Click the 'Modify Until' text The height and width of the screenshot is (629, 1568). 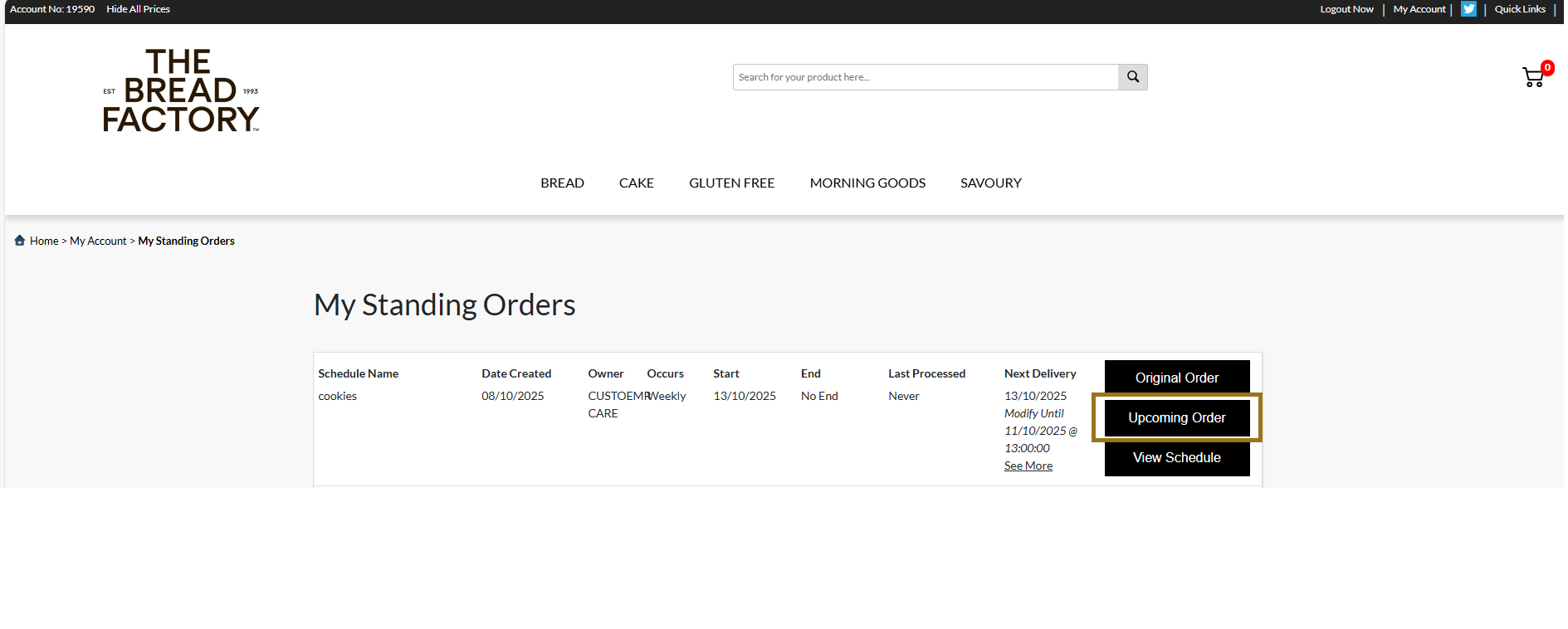pyautogui.click(x=1034, y=413)
